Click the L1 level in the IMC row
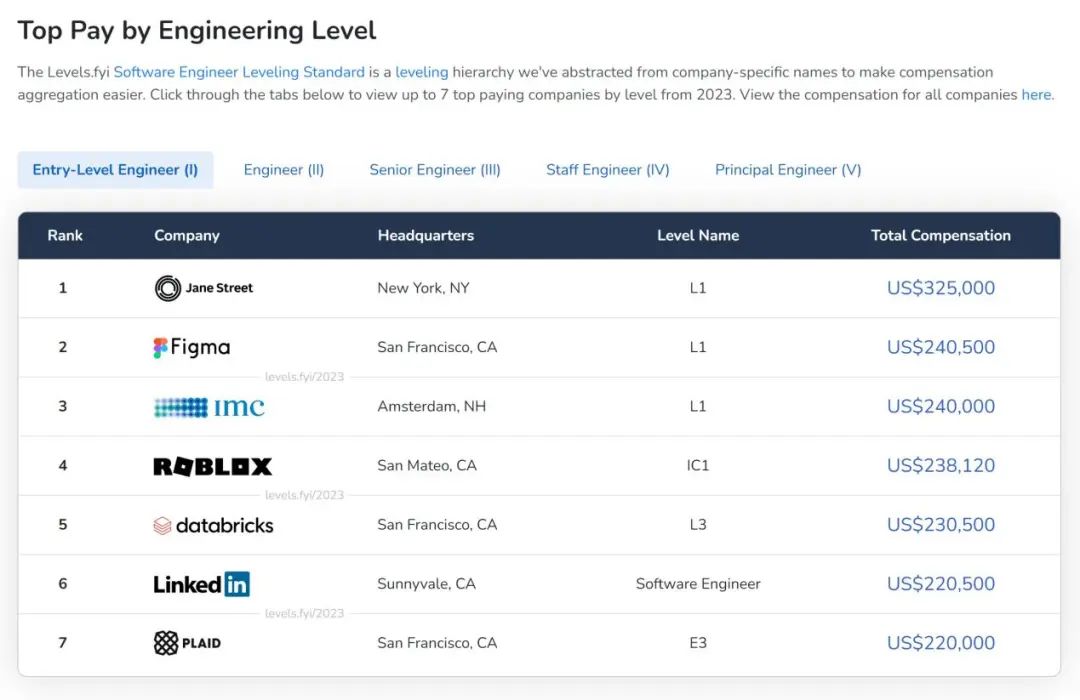 click(x=698, y=406)
